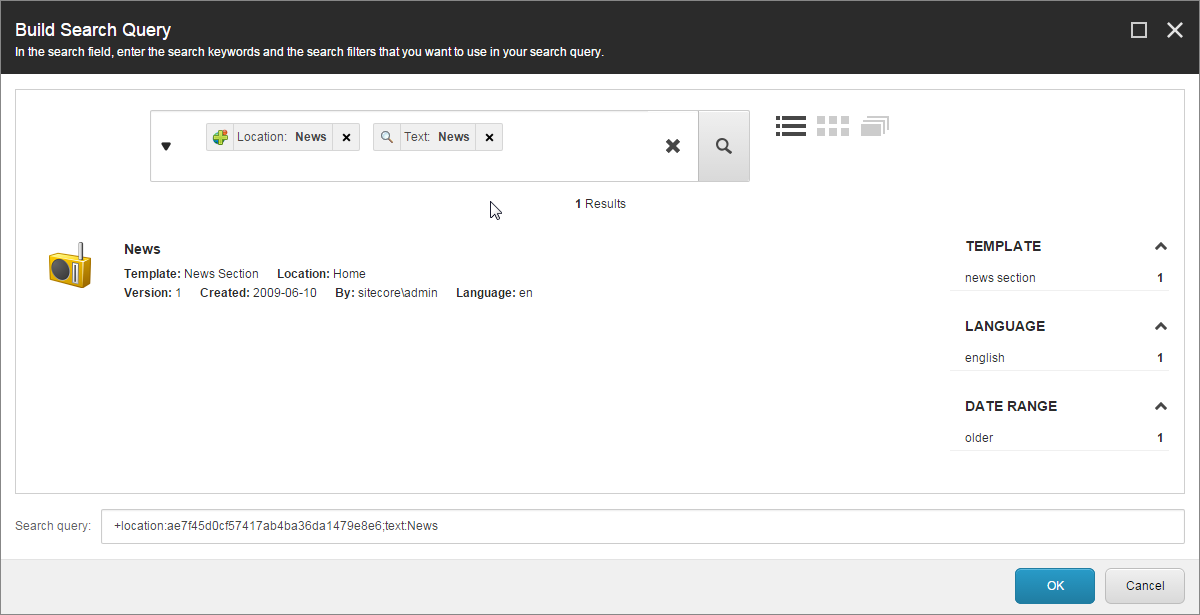Switch to list view of results
The height and width of the screenshot is (615, 1200).
pyautogui.click(x=790, y=126)
